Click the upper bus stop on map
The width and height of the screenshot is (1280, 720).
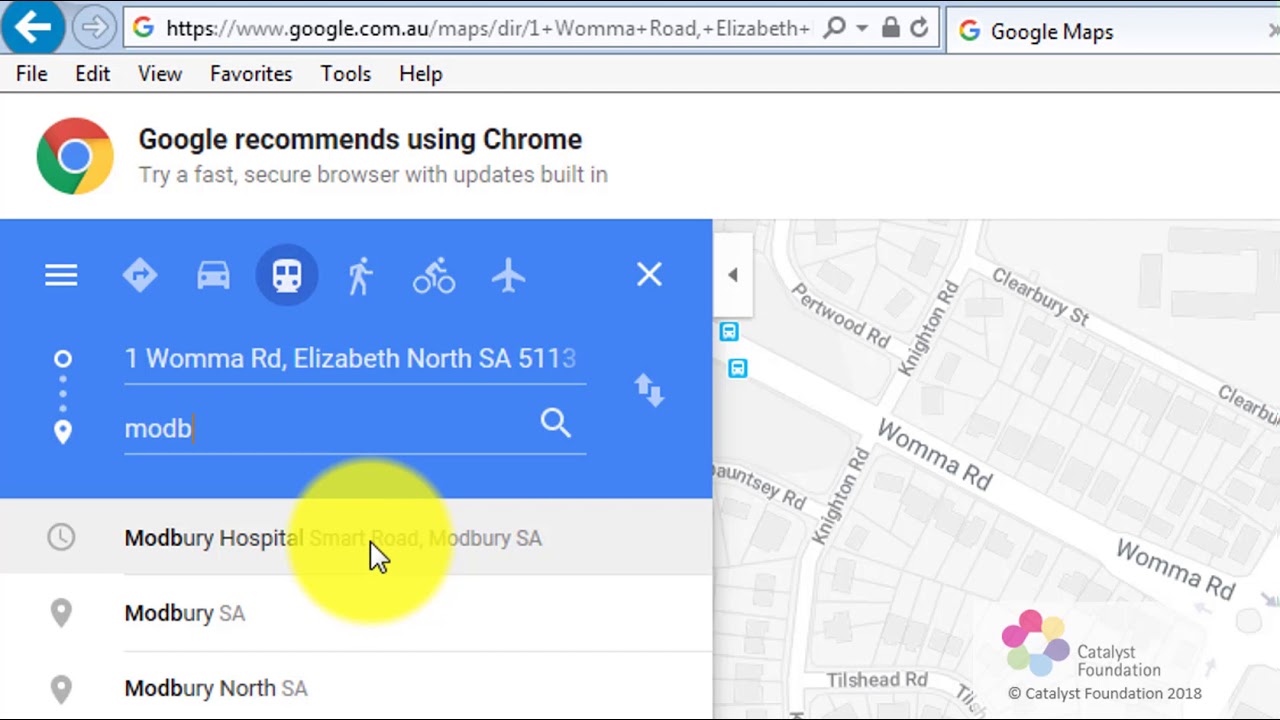tap(729, 332)
